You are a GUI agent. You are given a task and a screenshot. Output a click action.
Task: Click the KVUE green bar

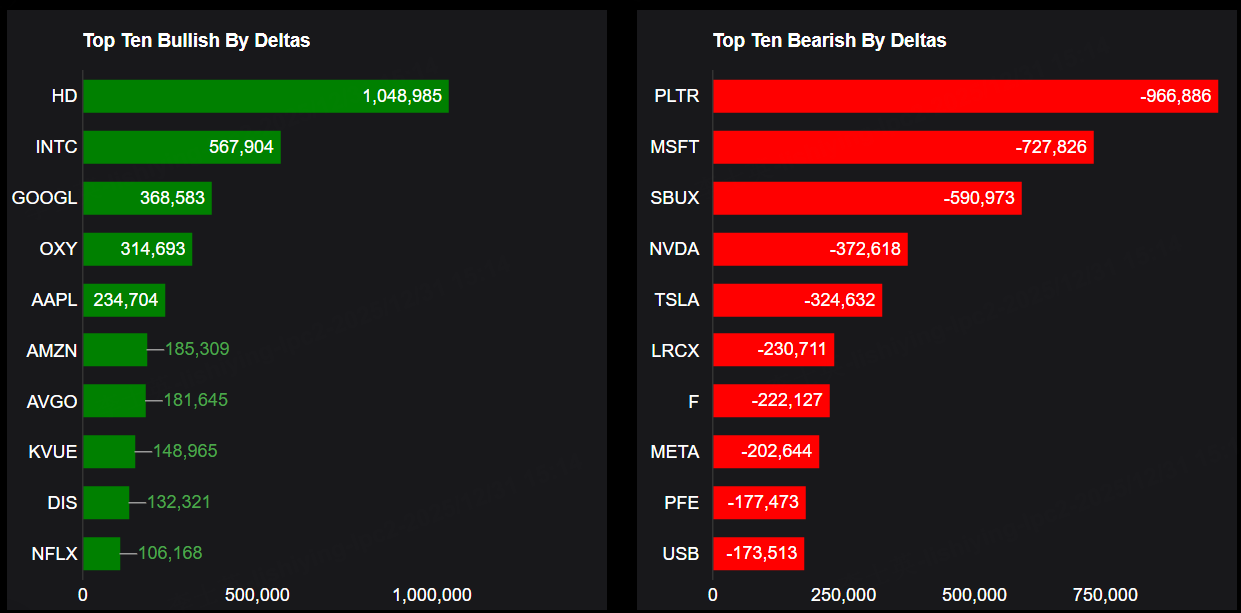click(109, 452)
